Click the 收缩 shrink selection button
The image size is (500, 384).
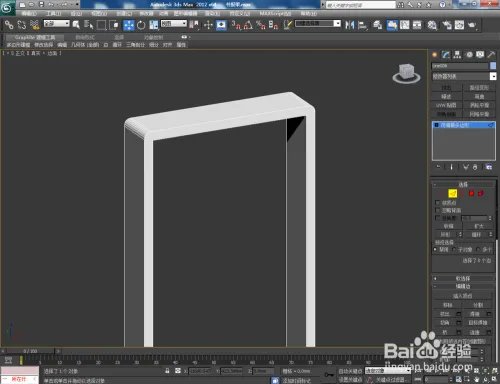coord(448,226)
